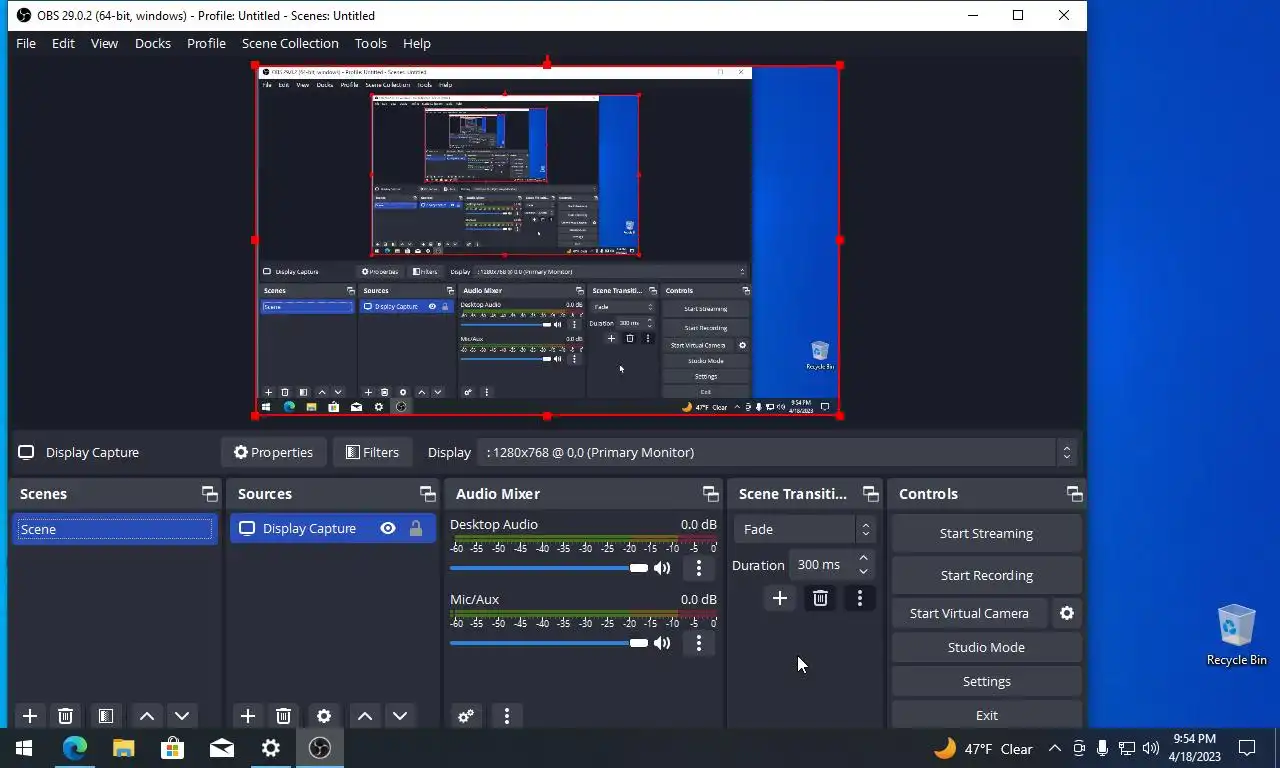Image resolution: width=1280 pixels, height=768 pixels.
Task: Open virtual camera settings gear
Action: click(1067, 613)
